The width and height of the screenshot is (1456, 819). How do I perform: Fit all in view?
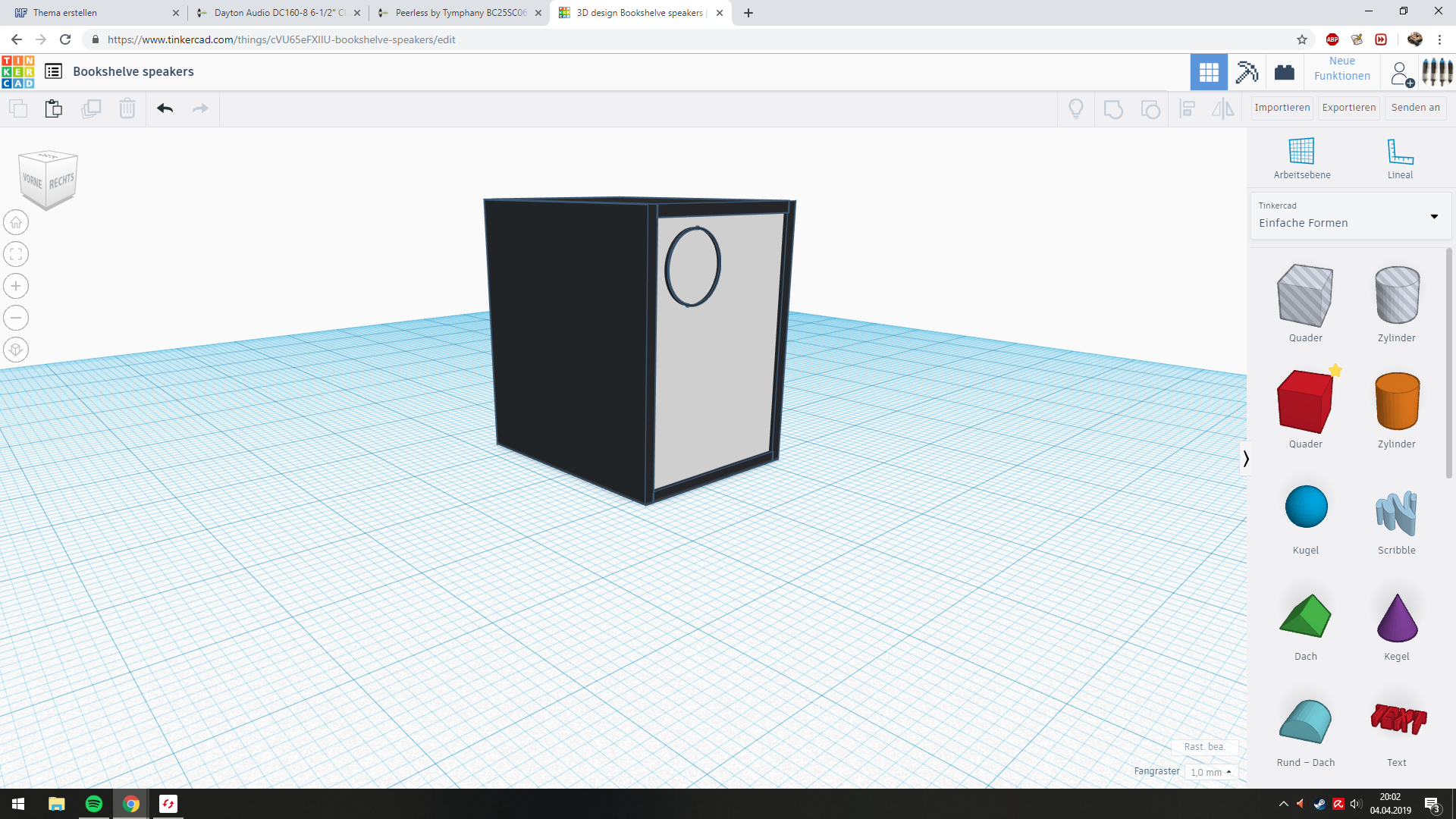(16, 254)
